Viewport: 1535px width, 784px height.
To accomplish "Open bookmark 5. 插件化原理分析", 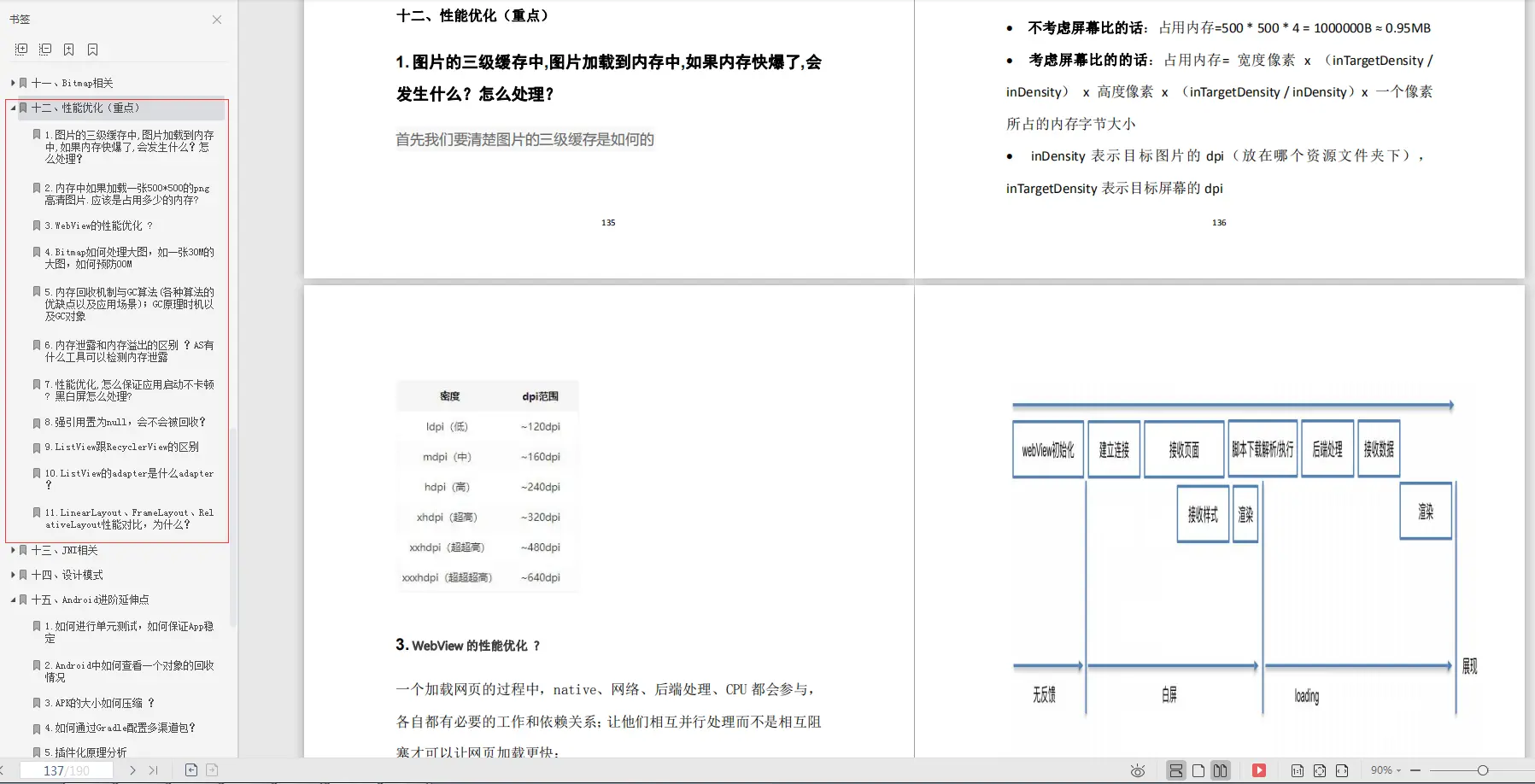I will pos(86,752).
